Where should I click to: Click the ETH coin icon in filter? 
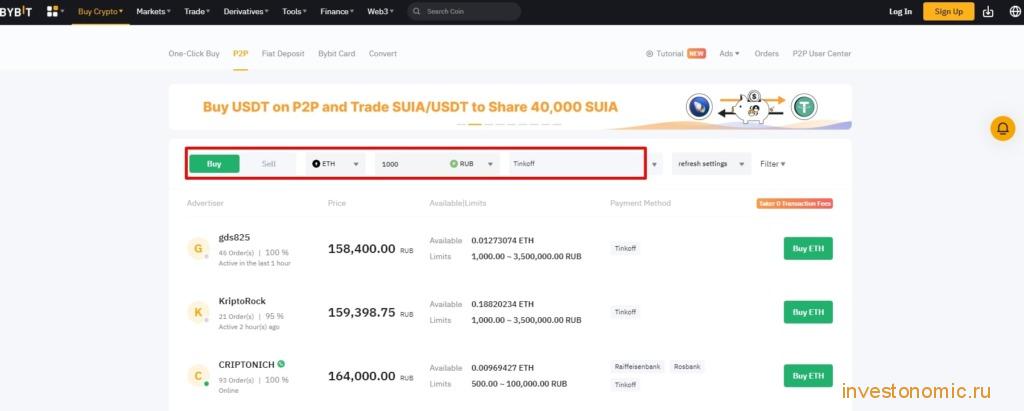tap(316, 164)
